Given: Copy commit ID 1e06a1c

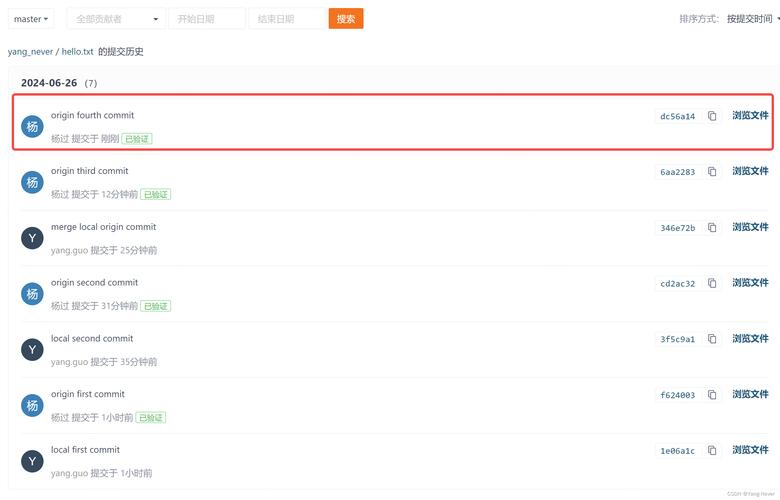Looking at the screenshot, I should (x=712, y=450).
